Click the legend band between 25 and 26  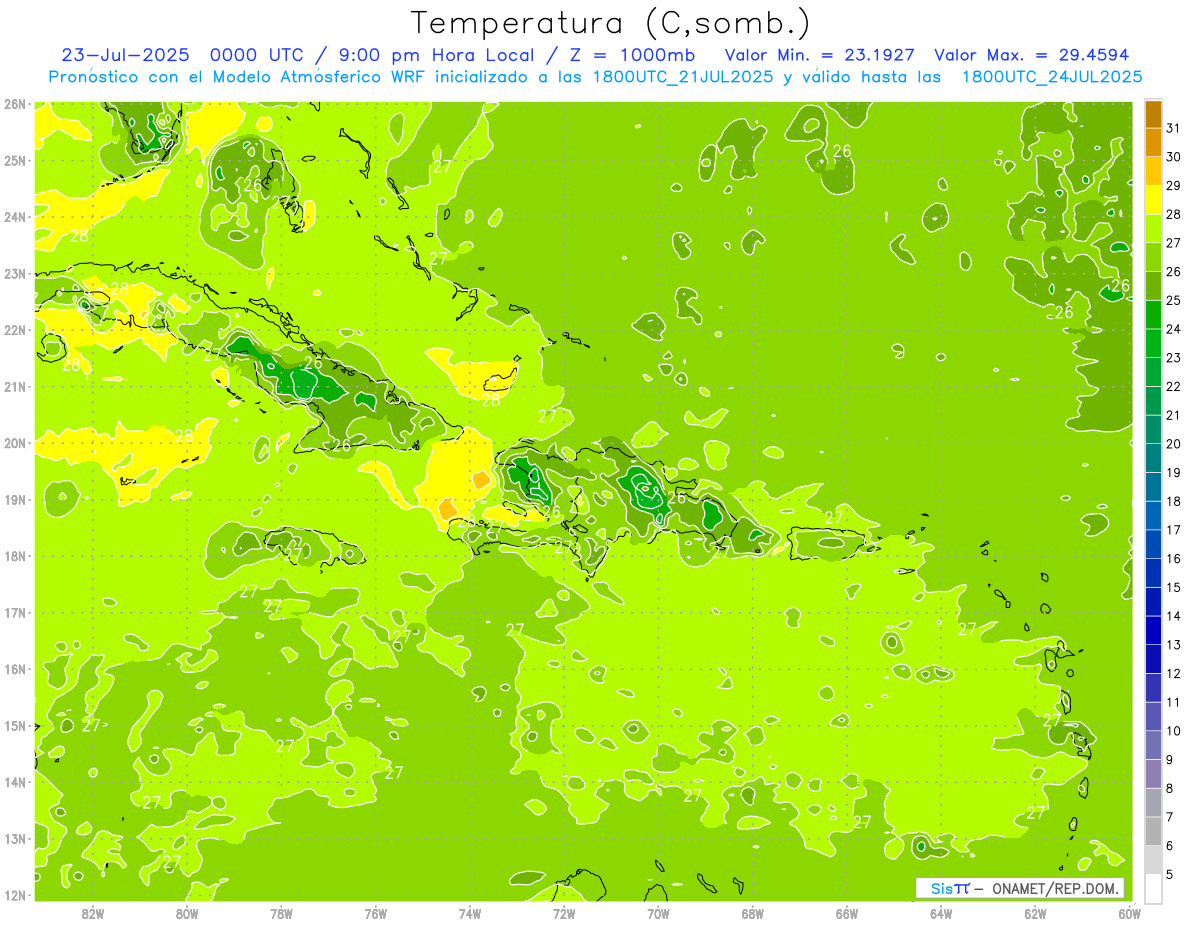pyautogui.click(x=1154, y=286)
